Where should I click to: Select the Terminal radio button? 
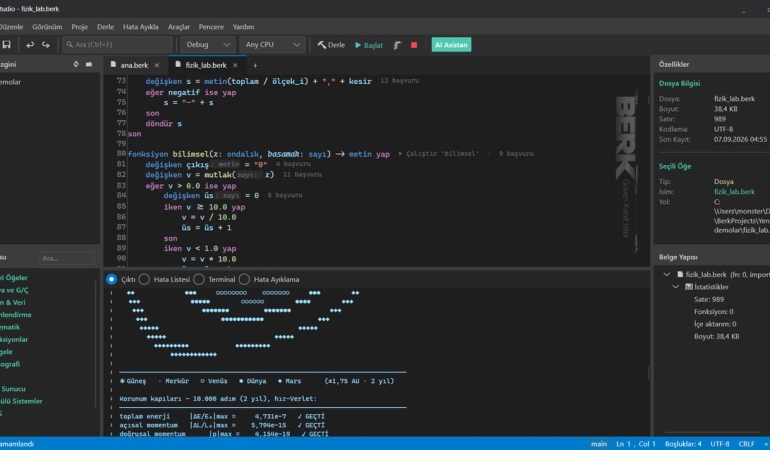click(199, 279)
